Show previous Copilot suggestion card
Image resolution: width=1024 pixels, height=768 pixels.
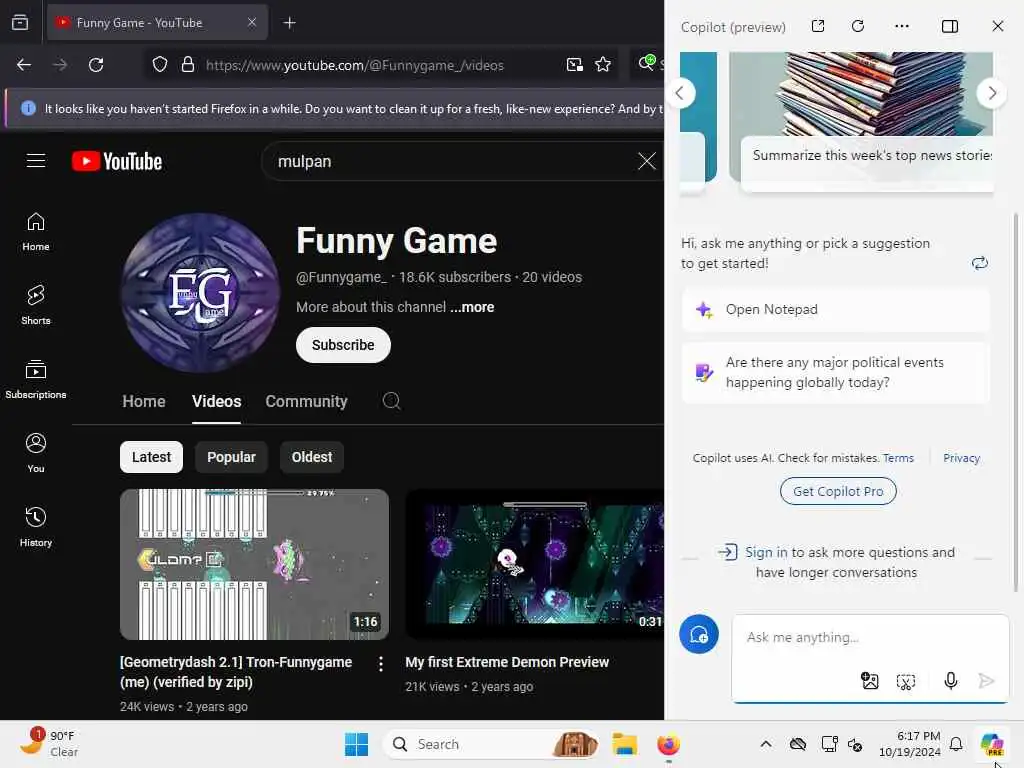680,93
